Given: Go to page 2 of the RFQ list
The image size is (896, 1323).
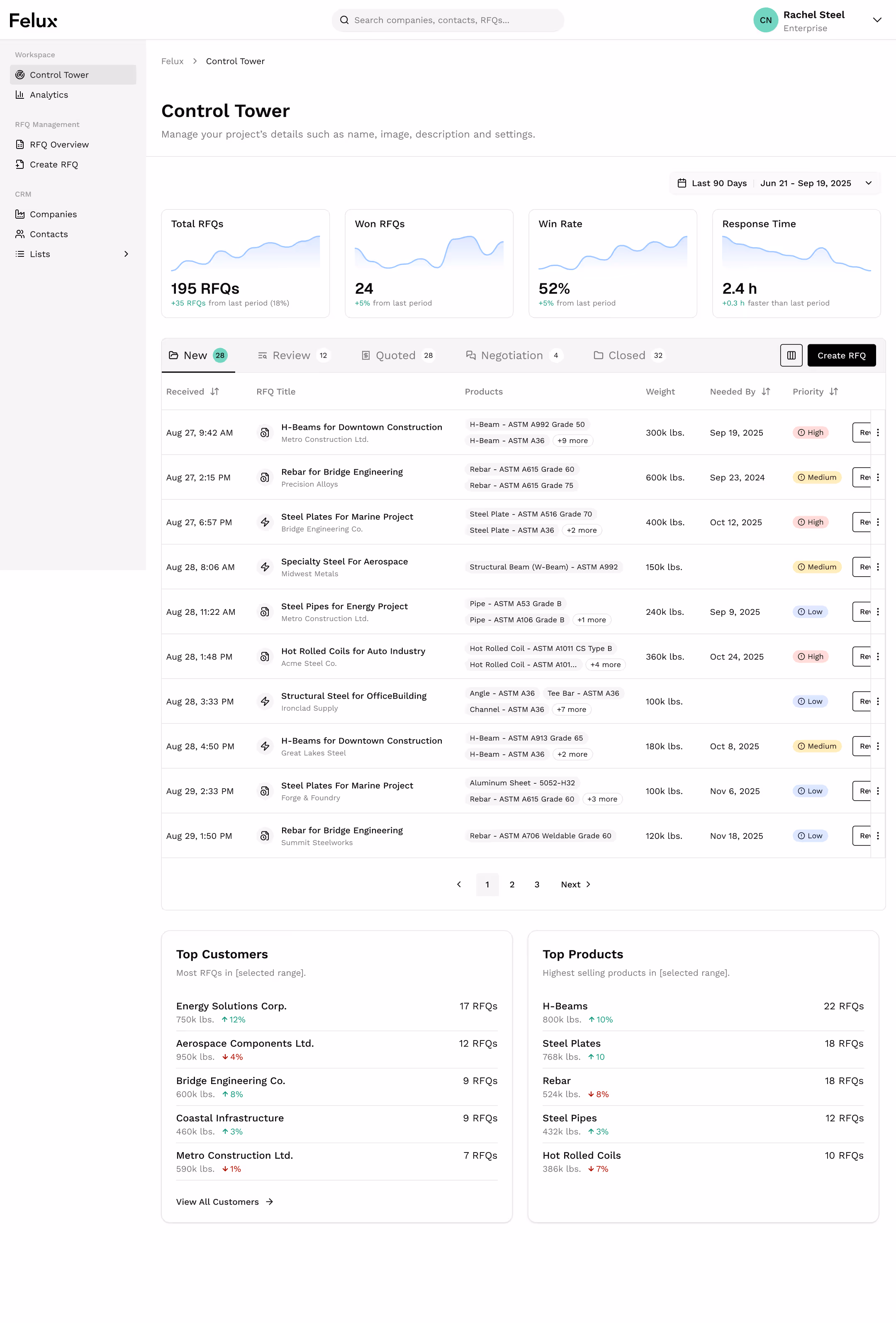Looking at the screenshot, I should [512, 884].
